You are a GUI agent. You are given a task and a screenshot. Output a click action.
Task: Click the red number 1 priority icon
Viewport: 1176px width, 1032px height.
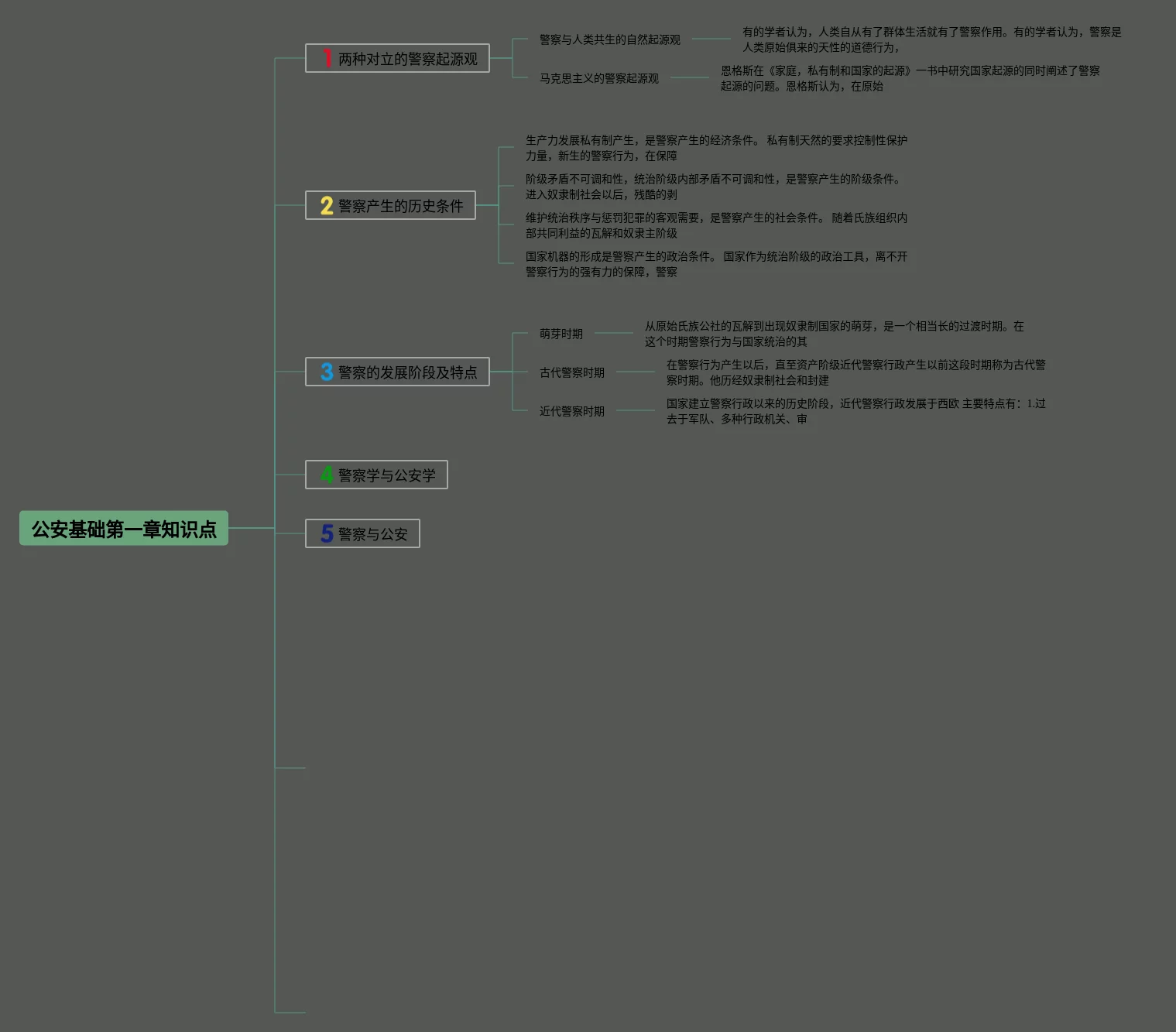click(x=327, y=58)
